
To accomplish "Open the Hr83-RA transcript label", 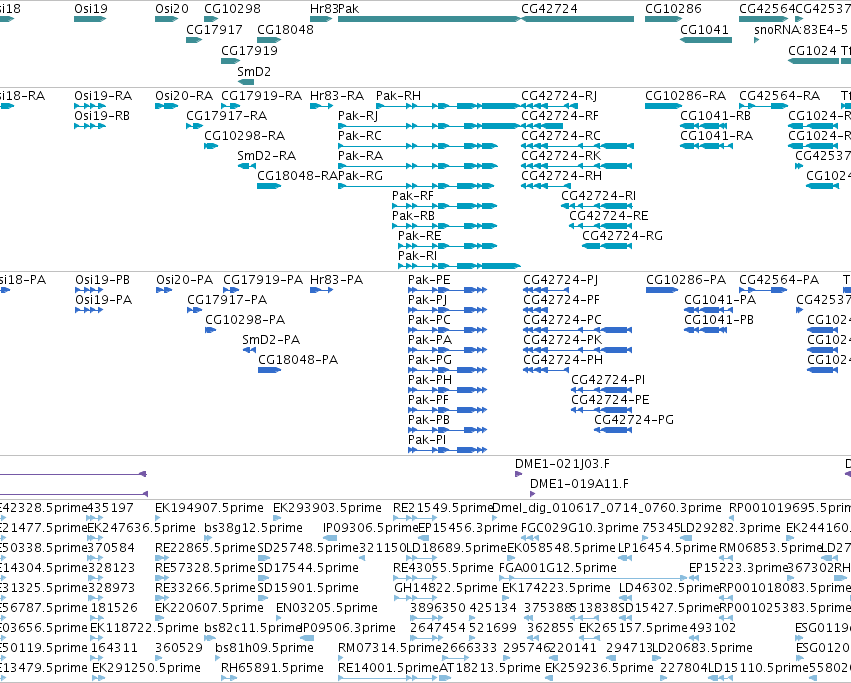I will [337, 96].
